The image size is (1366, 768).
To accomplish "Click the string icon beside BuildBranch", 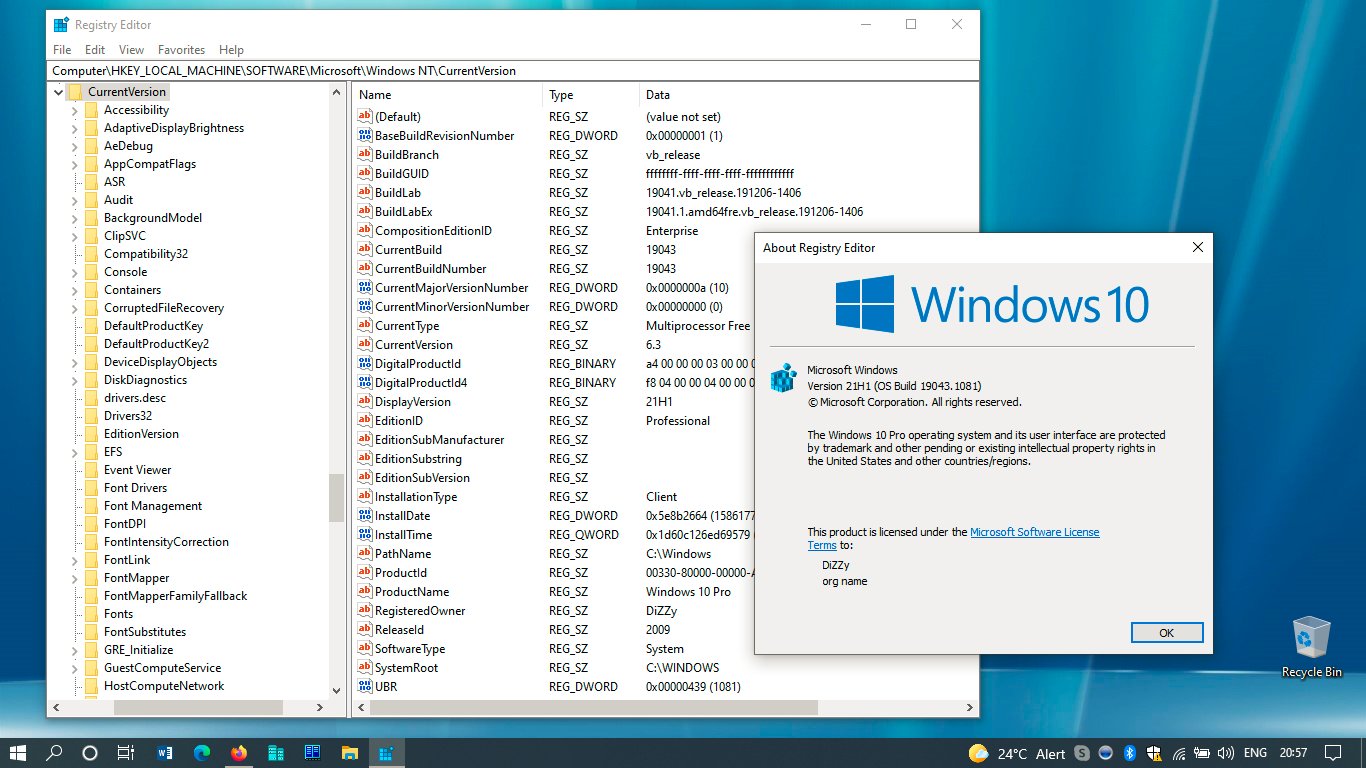I will [x=365, y=155].
